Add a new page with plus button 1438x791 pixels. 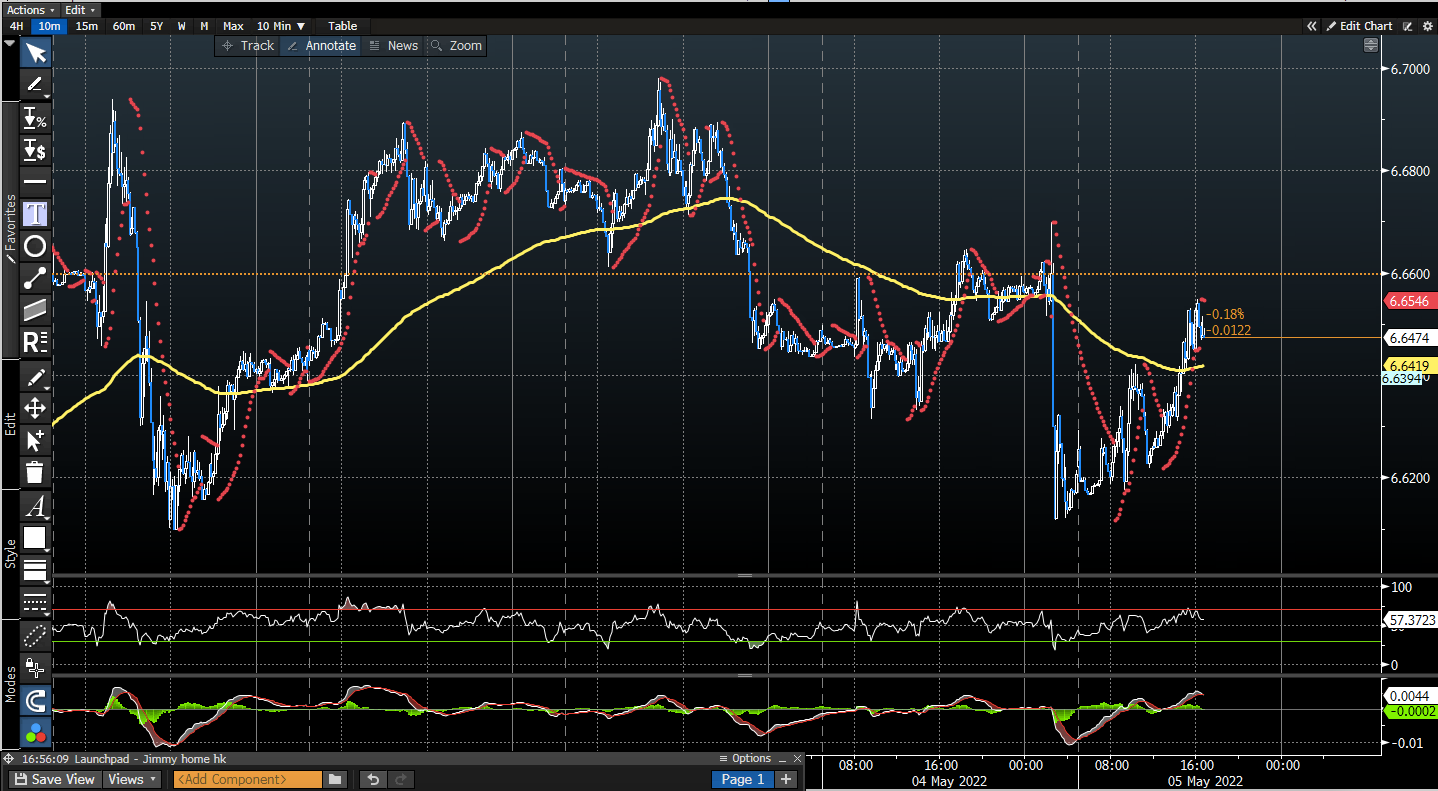[x=787, y=780]
